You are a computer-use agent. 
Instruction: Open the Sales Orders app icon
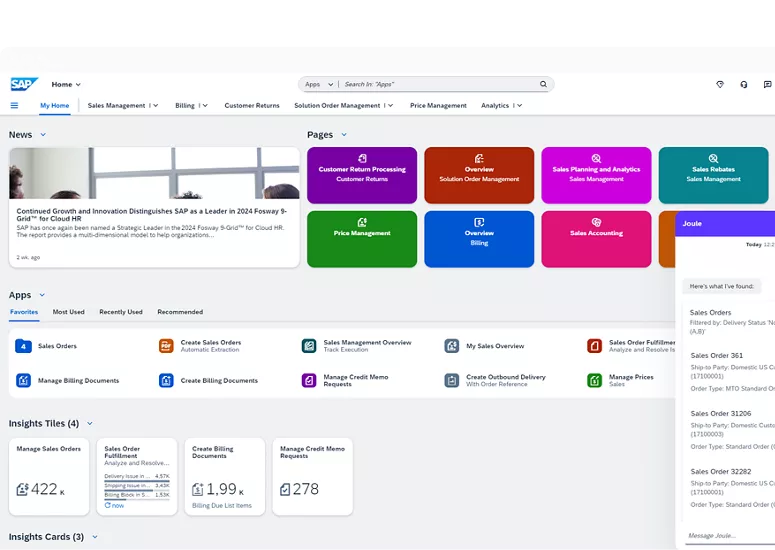pos(23,346)
